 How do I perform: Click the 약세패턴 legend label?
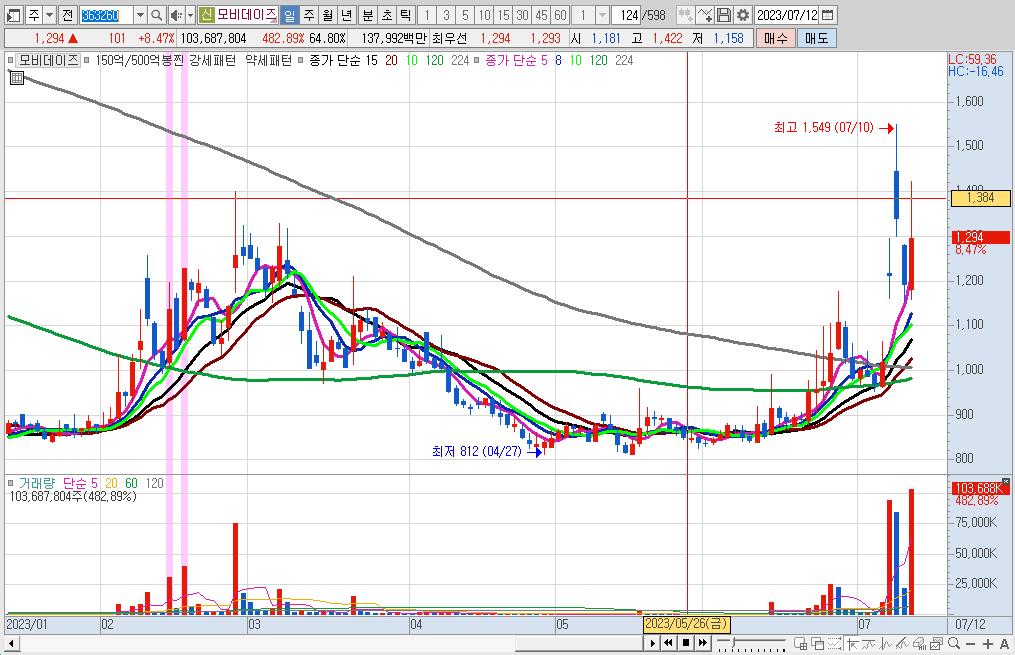coord(269,60)
